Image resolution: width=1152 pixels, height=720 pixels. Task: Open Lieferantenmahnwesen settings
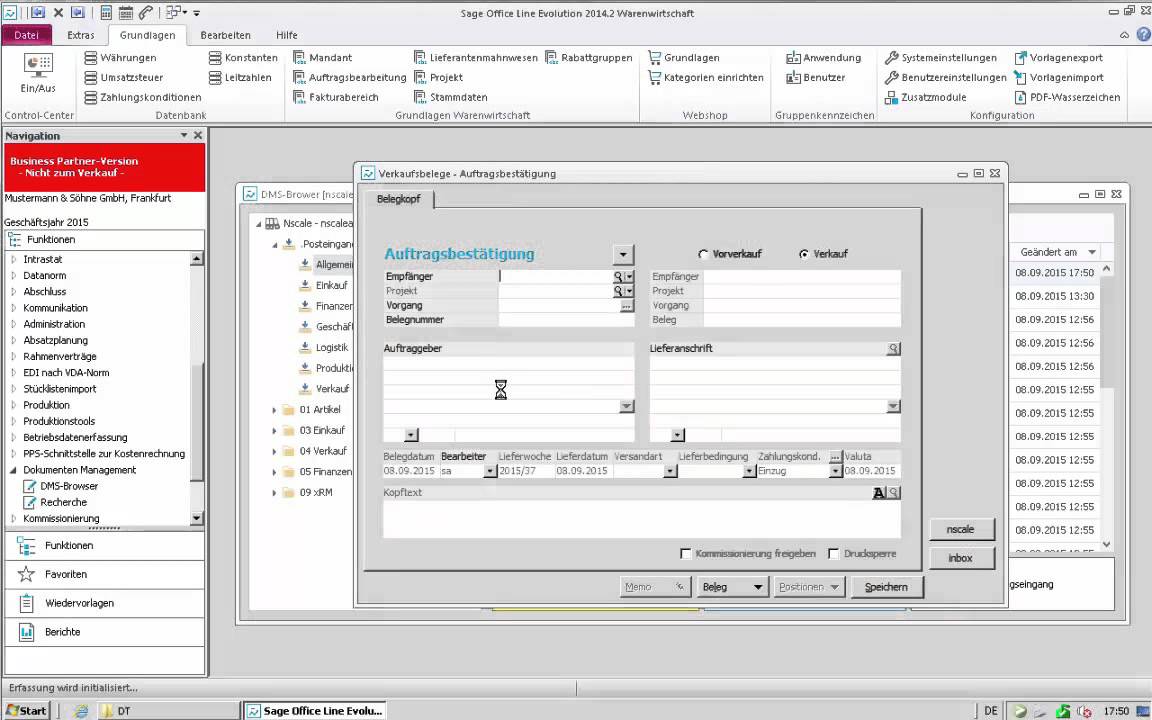[x=475, y=57]
